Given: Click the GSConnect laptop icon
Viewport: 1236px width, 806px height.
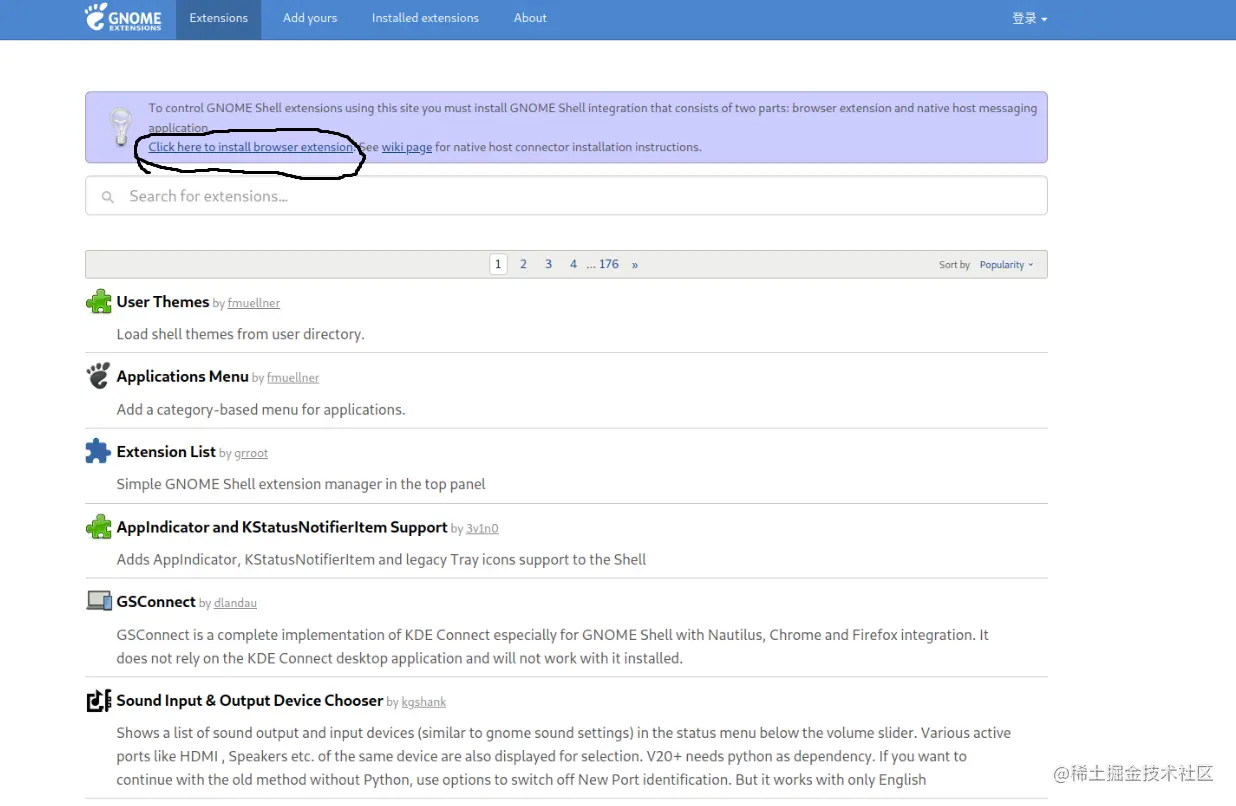Looking at the screenshot, I should click(98, 601).
